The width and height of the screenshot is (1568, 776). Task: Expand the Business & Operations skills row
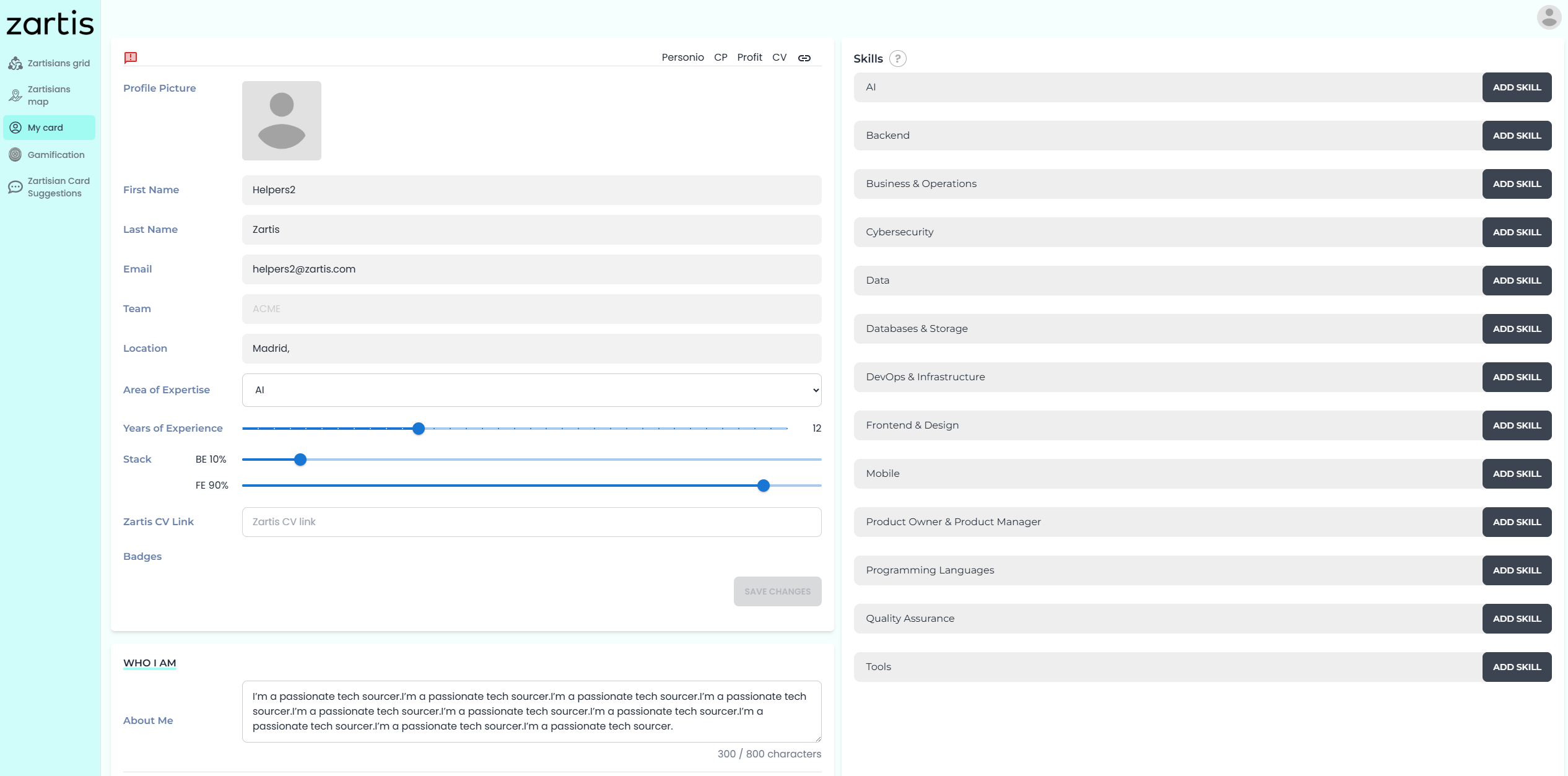click(1168, 184)
